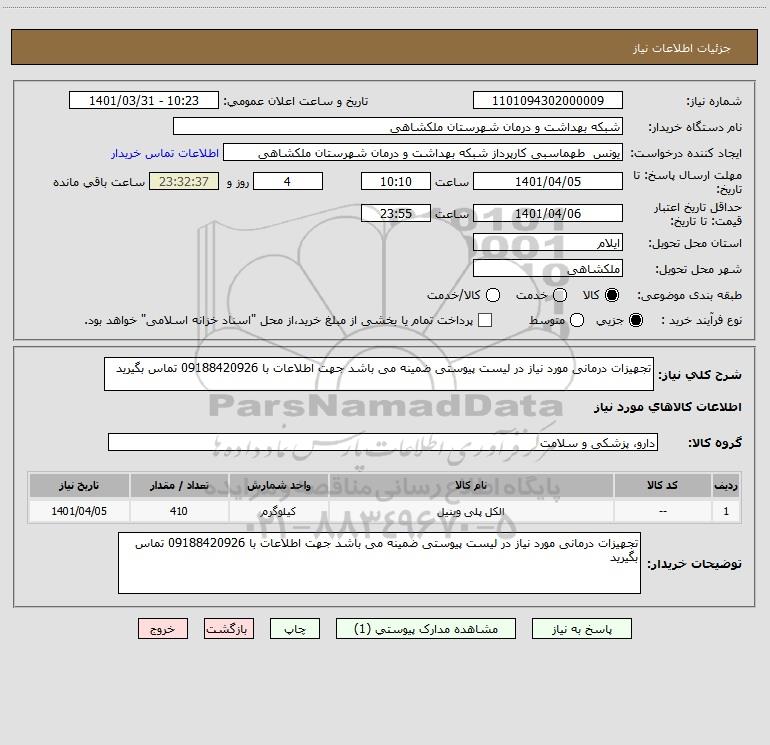Click the شرح کلی نیاز description box

pyautogui.click(x=379, y=374)
